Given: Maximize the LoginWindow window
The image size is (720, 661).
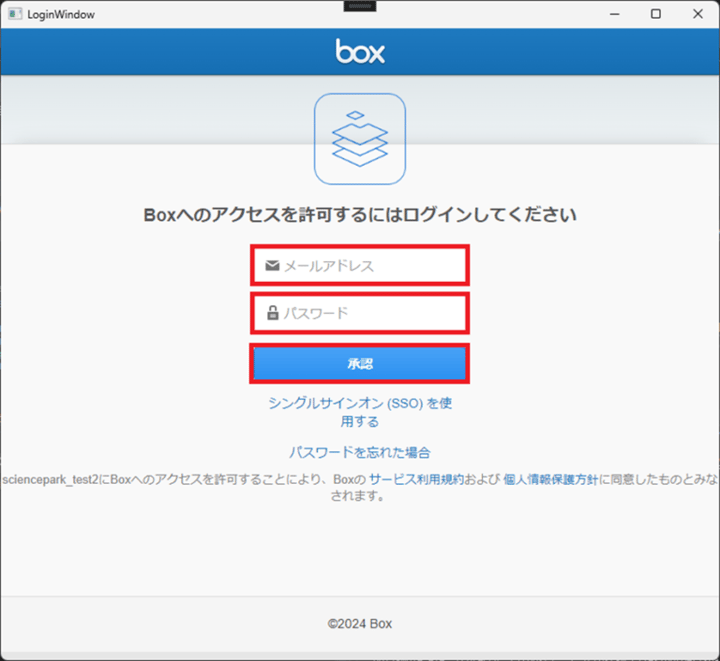Looking at the screenshot, I should click(x=655, y=14).
